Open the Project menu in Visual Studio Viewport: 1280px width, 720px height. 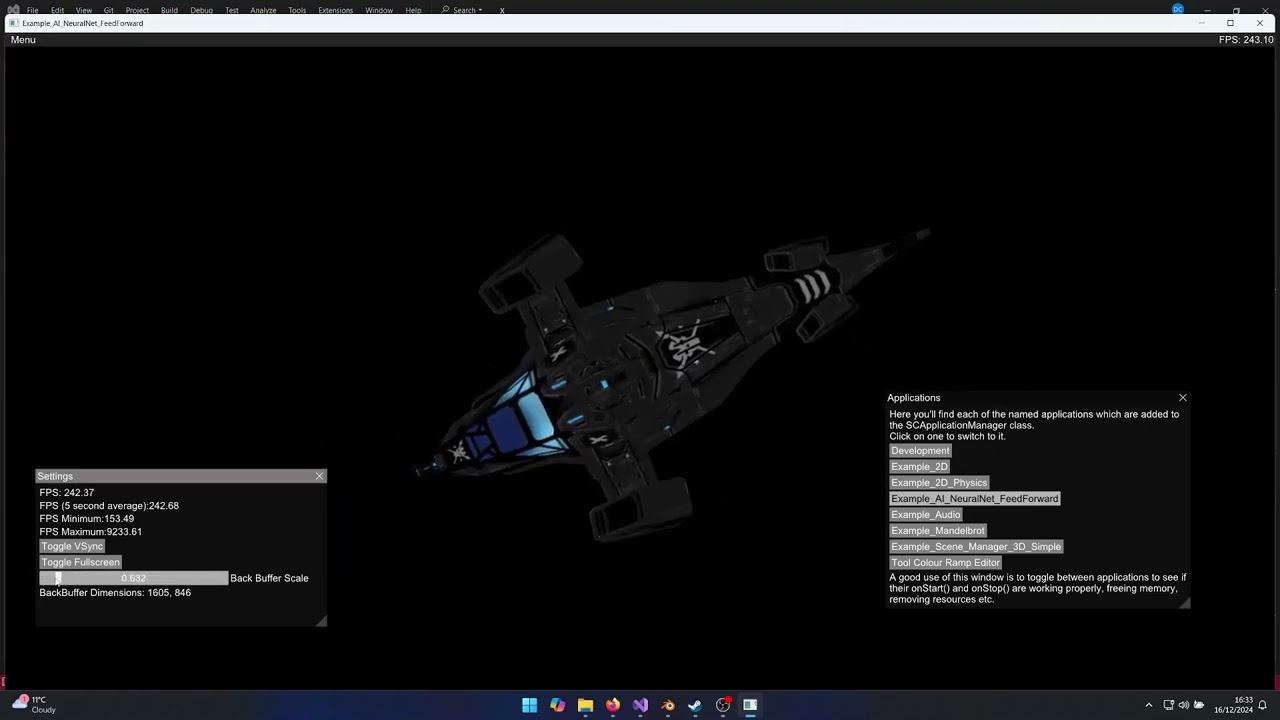click(x=137, y=10)
